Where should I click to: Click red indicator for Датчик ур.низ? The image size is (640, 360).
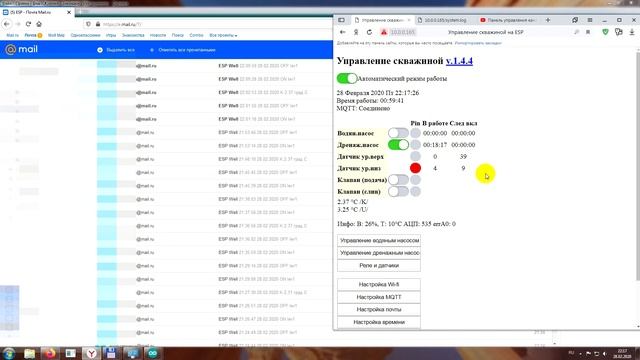(415, 168)
